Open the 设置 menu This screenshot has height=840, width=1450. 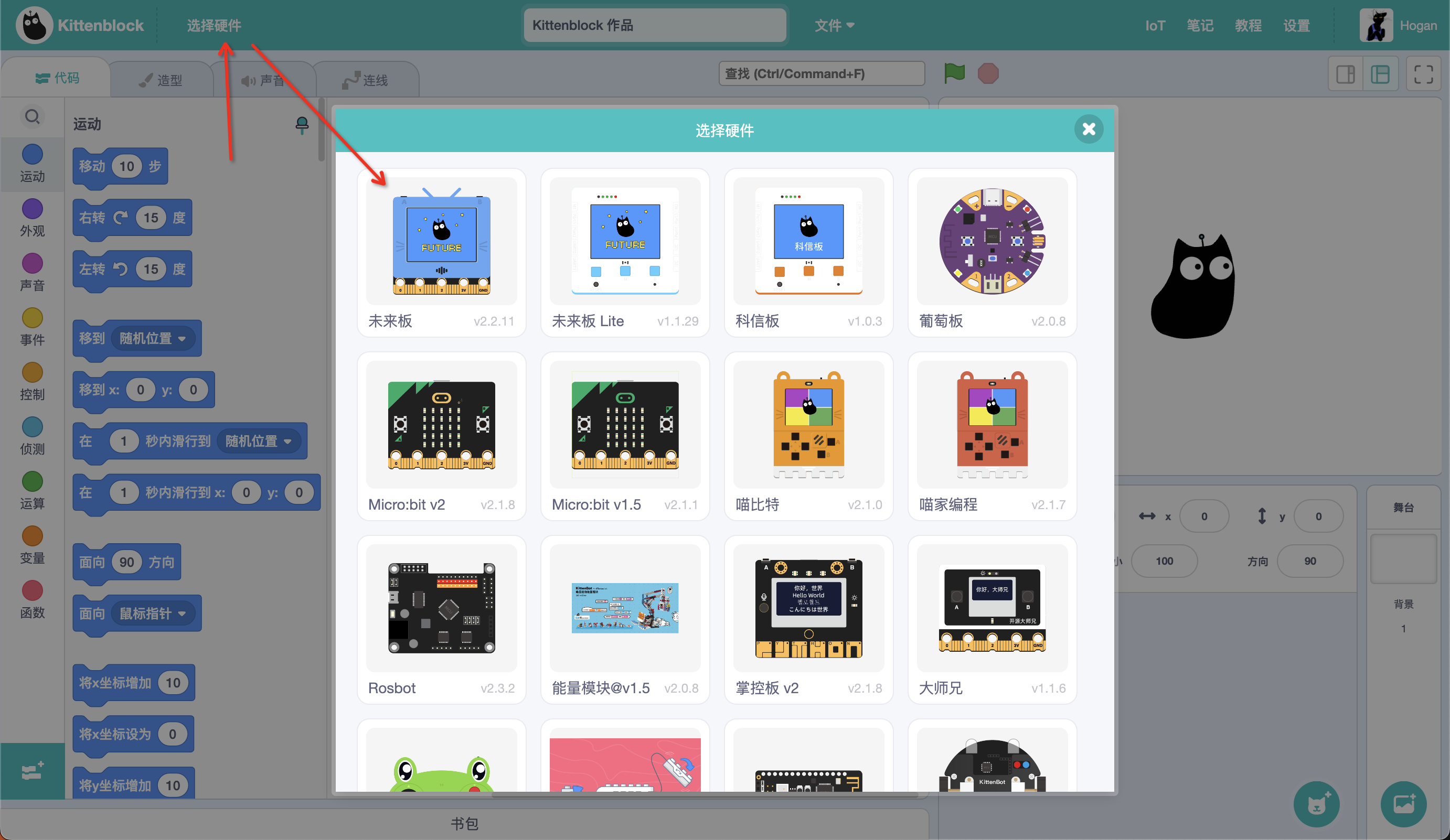(1296, 25)
